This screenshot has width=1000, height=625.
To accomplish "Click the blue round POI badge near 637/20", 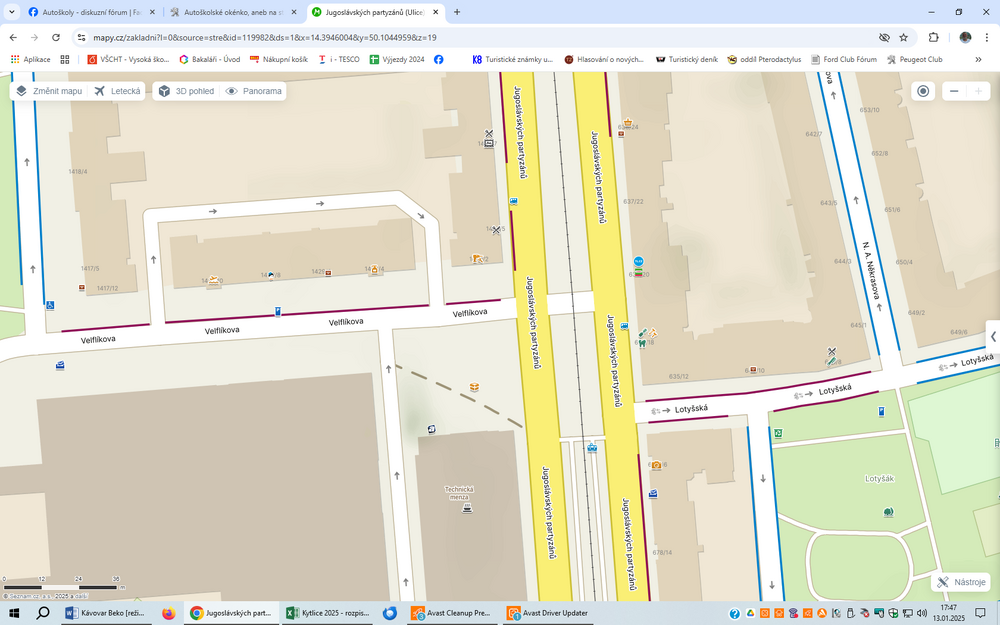I will click(638, 261).
